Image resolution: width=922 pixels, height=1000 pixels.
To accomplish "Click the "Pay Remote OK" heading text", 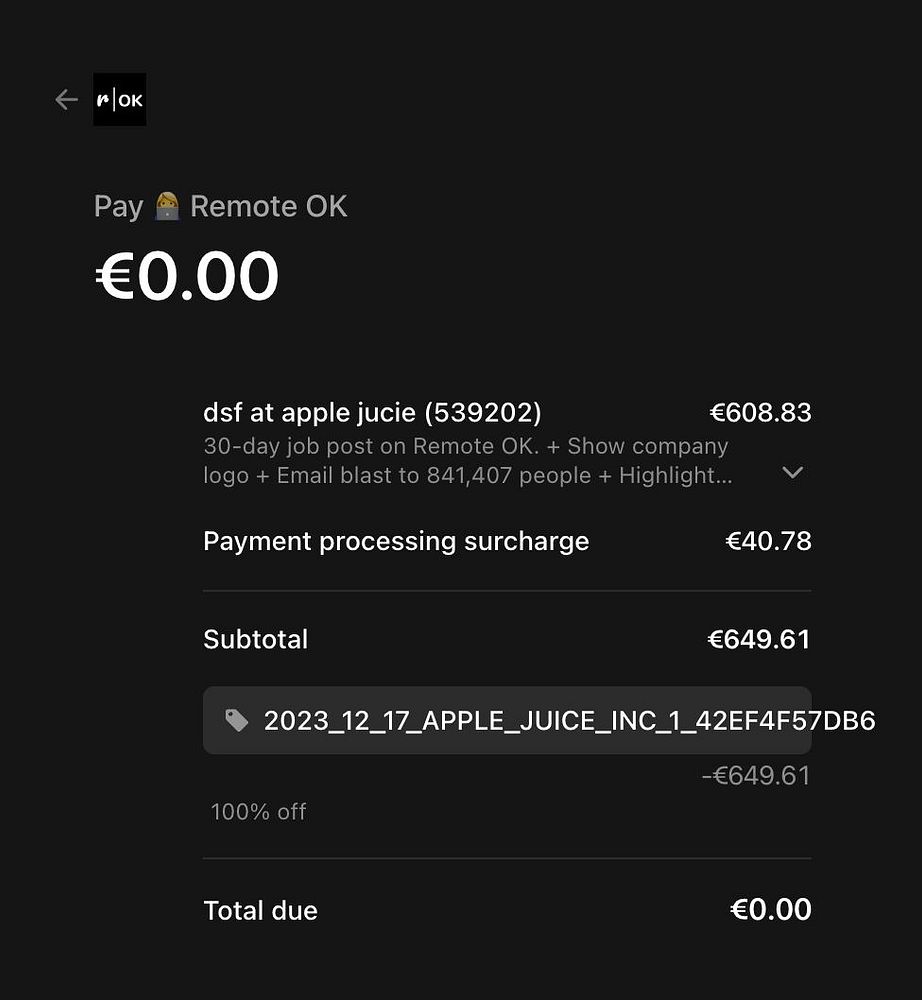I will (220, 207).
